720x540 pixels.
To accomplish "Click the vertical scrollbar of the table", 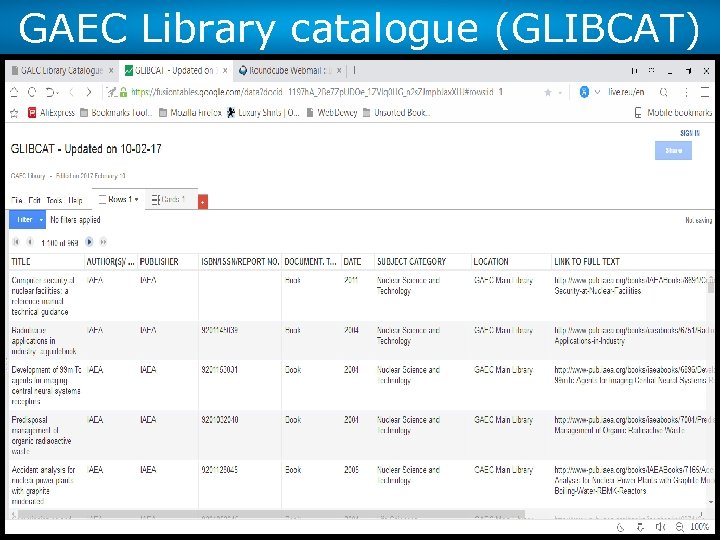I will point(711,287).
